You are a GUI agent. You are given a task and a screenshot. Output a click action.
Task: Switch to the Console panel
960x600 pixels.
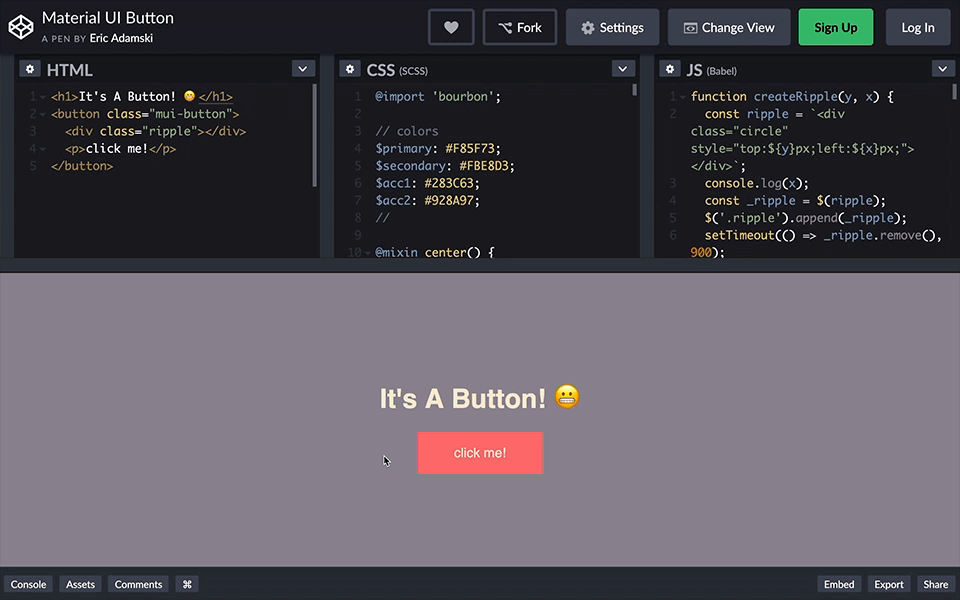click(28, 584)
